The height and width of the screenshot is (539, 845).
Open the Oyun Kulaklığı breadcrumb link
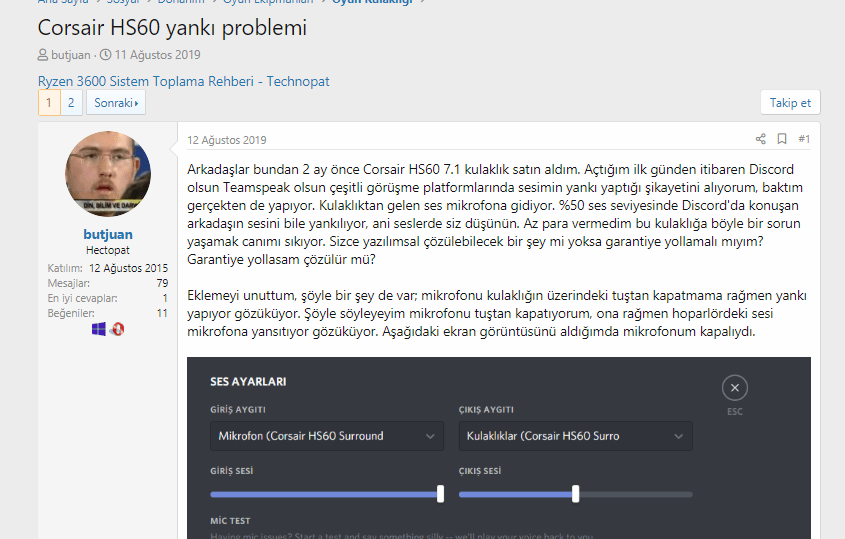tap(372, 2)
